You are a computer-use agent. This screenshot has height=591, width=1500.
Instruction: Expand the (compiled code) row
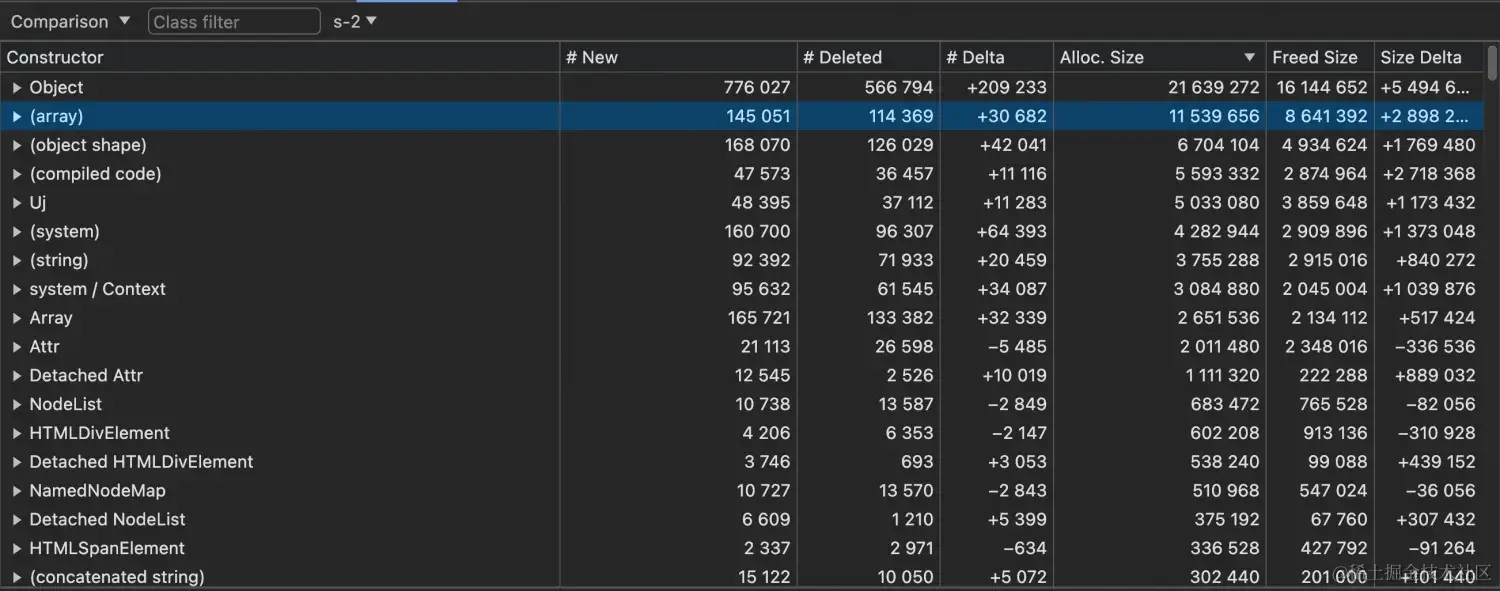(x=16, y=174)
